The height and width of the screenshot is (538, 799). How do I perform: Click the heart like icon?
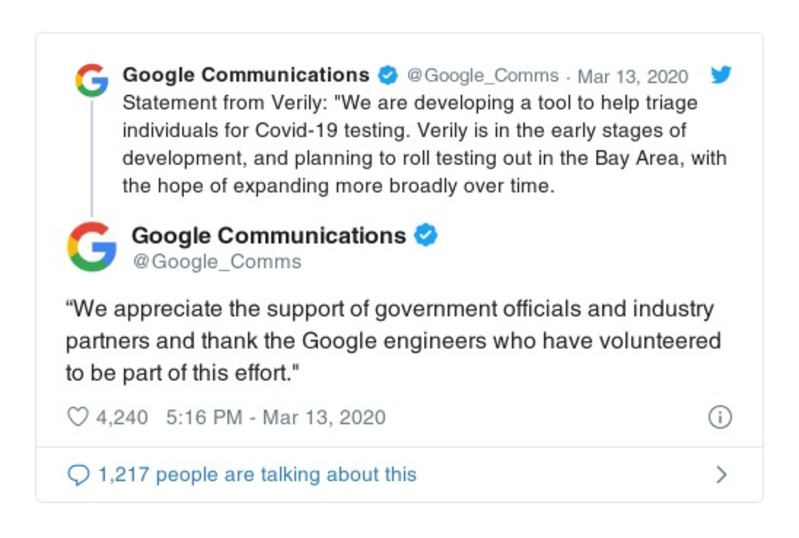[x=77, y=417]
